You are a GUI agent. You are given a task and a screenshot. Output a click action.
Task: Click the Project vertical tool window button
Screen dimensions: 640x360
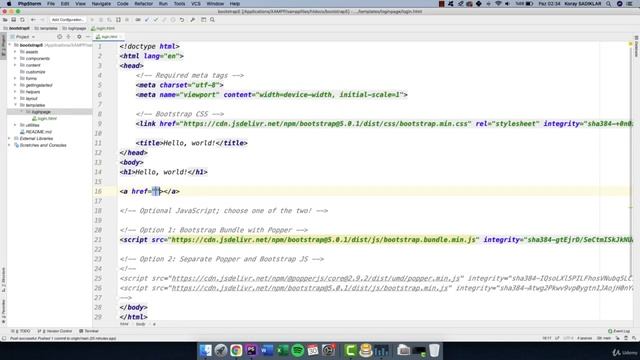pos(3,46)
